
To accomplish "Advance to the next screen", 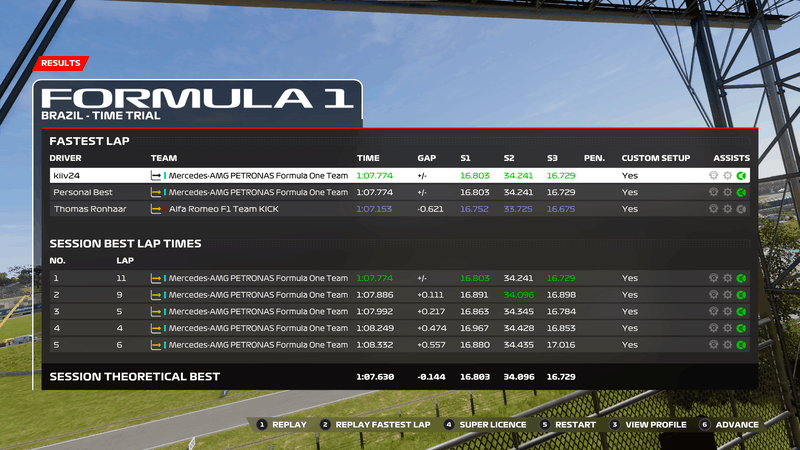I will [730, 424].
